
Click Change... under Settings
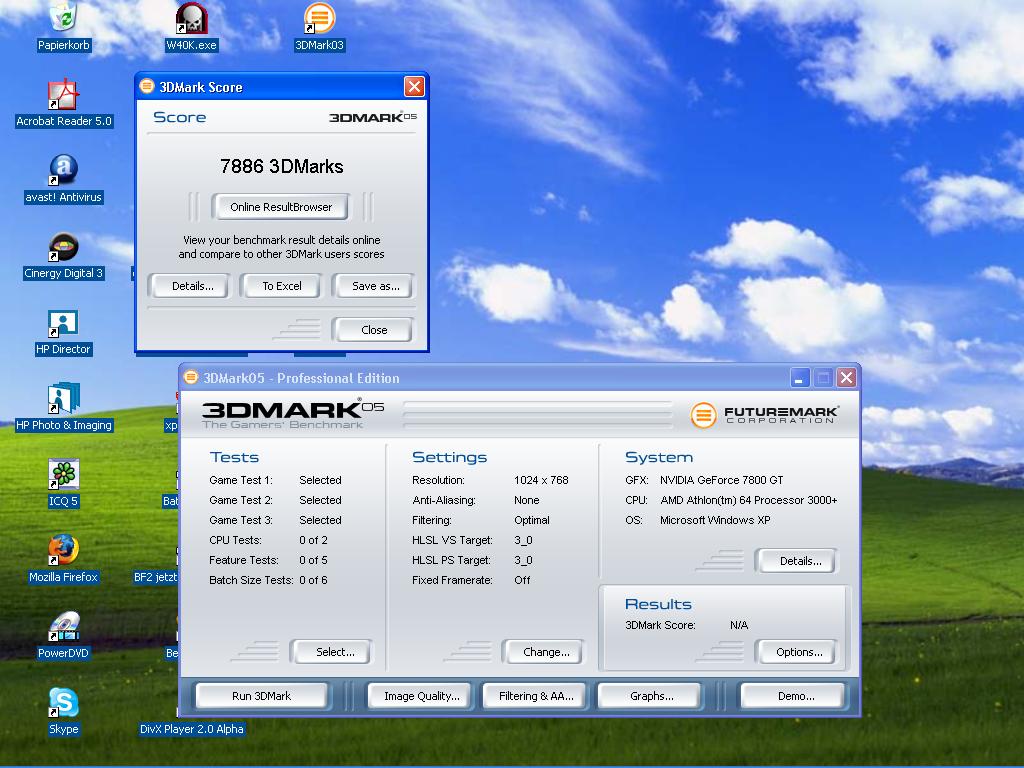click(x=545, y=652)
